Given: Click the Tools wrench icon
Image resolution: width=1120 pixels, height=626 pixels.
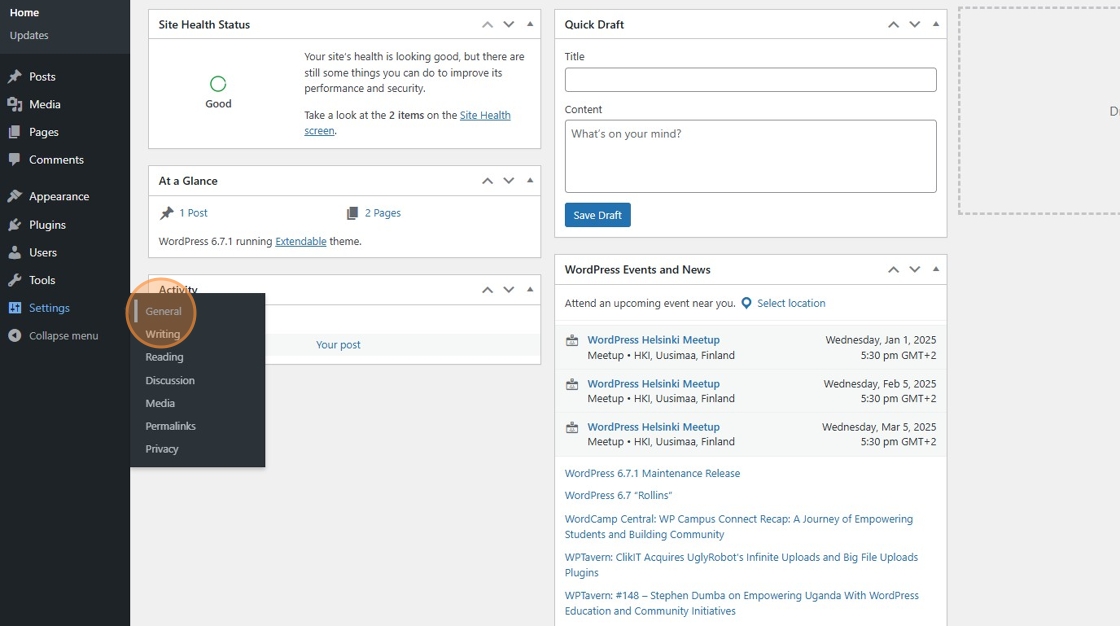Looking at the screenshot, I should coord(14,280).
